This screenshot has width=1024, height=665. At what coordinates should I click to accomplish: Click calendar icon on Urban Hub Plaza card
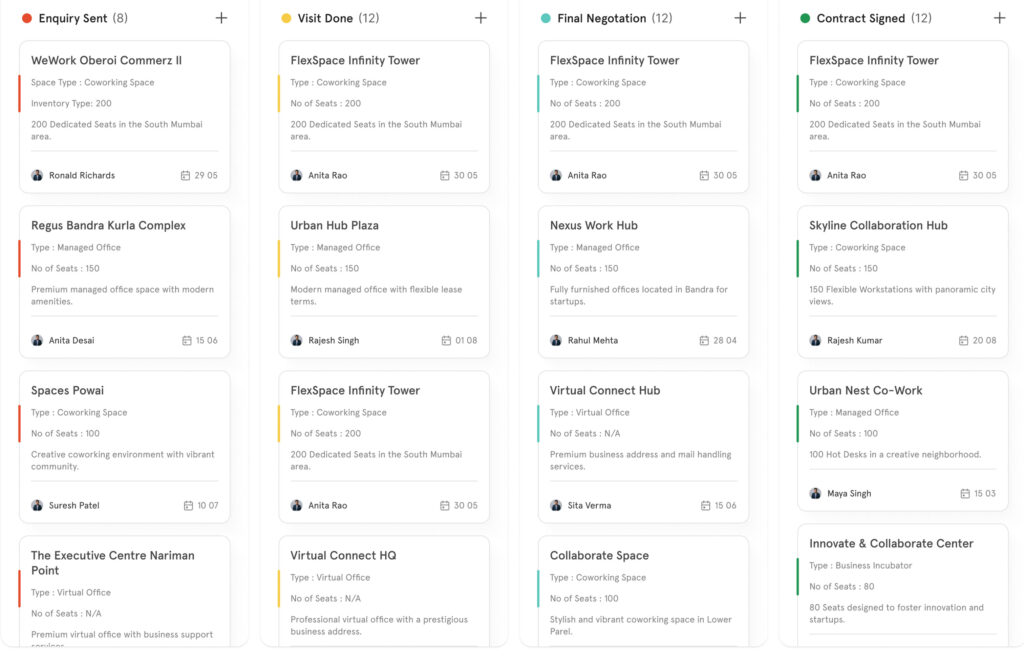pos(446,341)
